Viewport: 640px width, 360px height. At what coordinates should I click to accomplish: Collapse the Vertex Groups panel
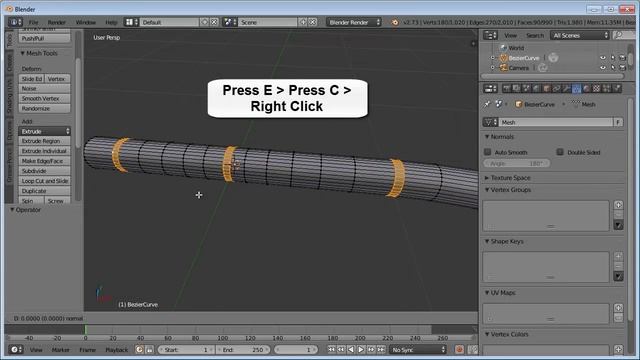507,190
